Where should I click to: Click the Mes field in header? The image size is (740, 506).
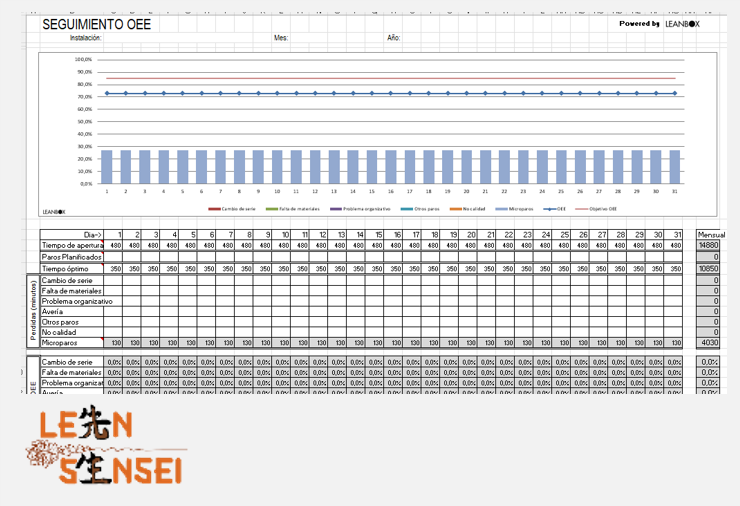pyautogui.click(x=320, y=38)
